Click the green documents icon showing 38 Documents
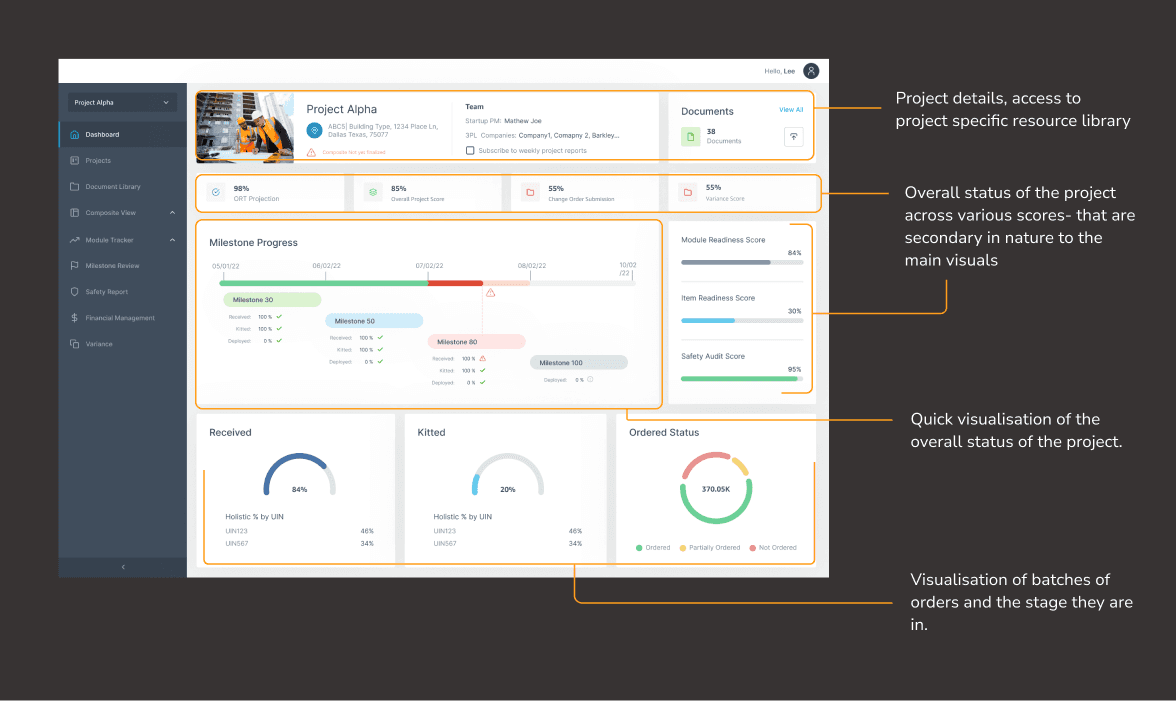 pos(691,136)
